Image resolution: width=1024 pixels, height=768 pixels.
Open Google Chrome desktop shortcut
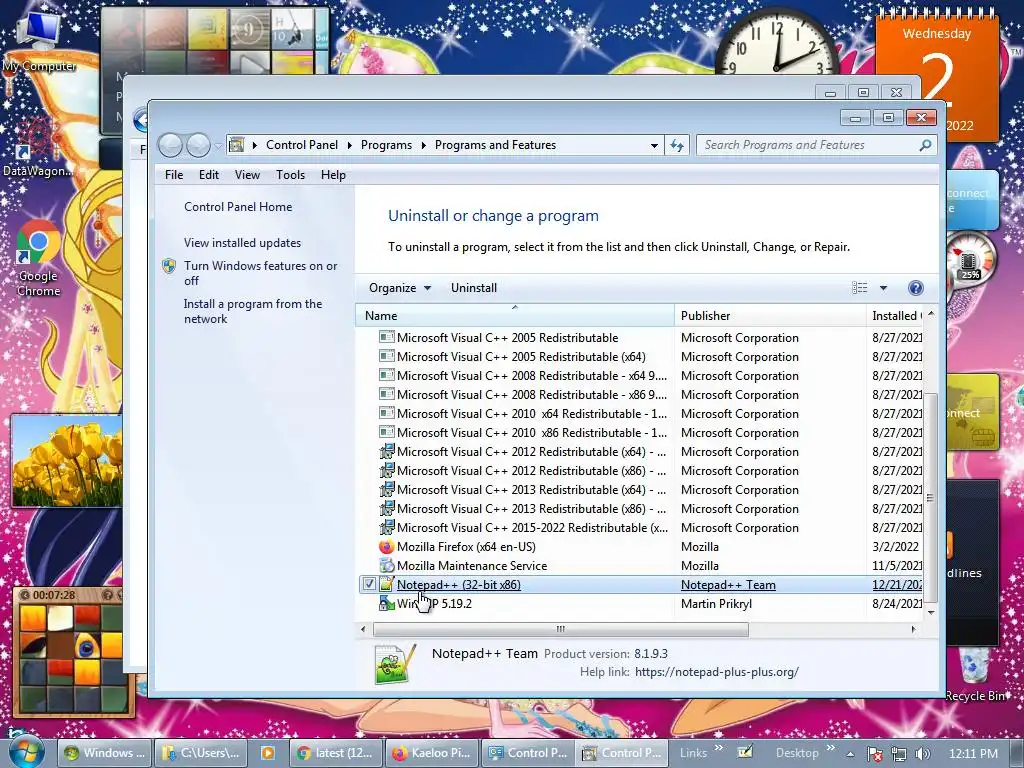[x=38, y=259]
